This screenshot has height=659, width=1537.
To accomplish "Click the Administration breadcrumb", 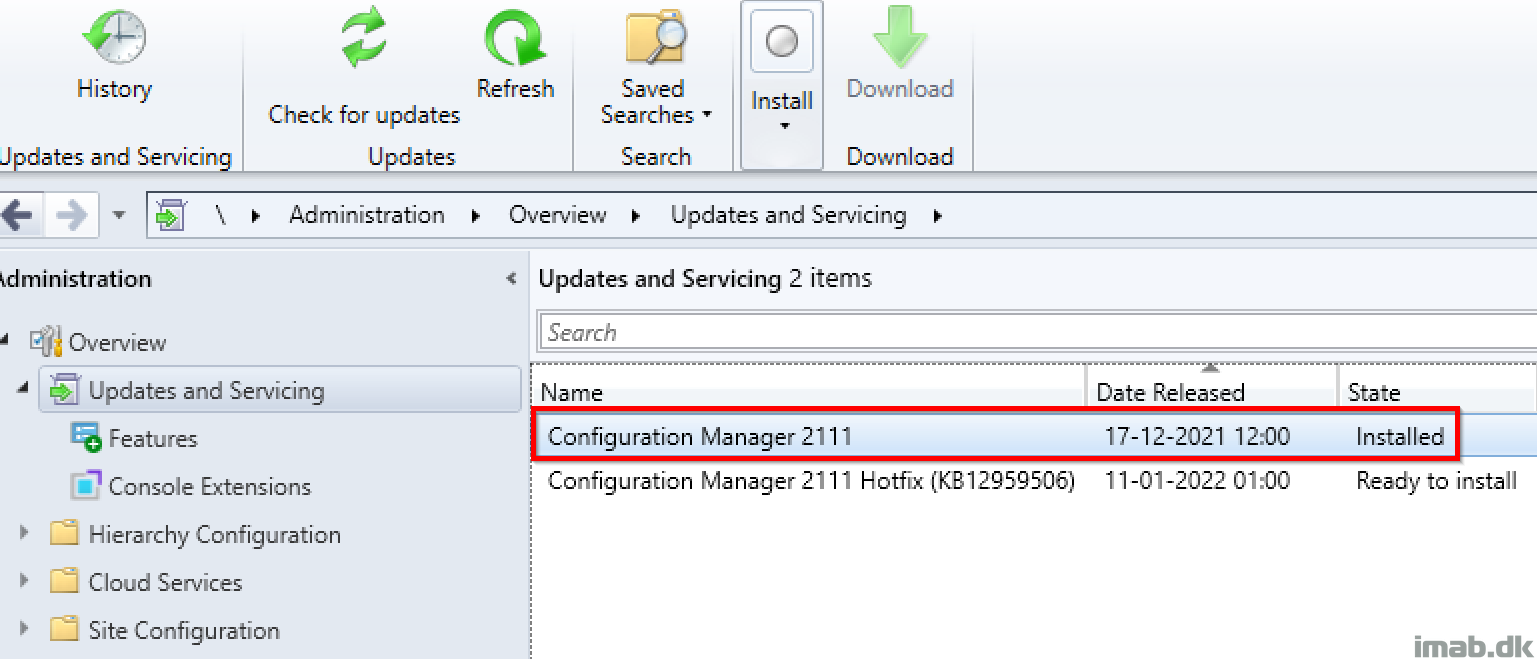I will pos(367,215).
